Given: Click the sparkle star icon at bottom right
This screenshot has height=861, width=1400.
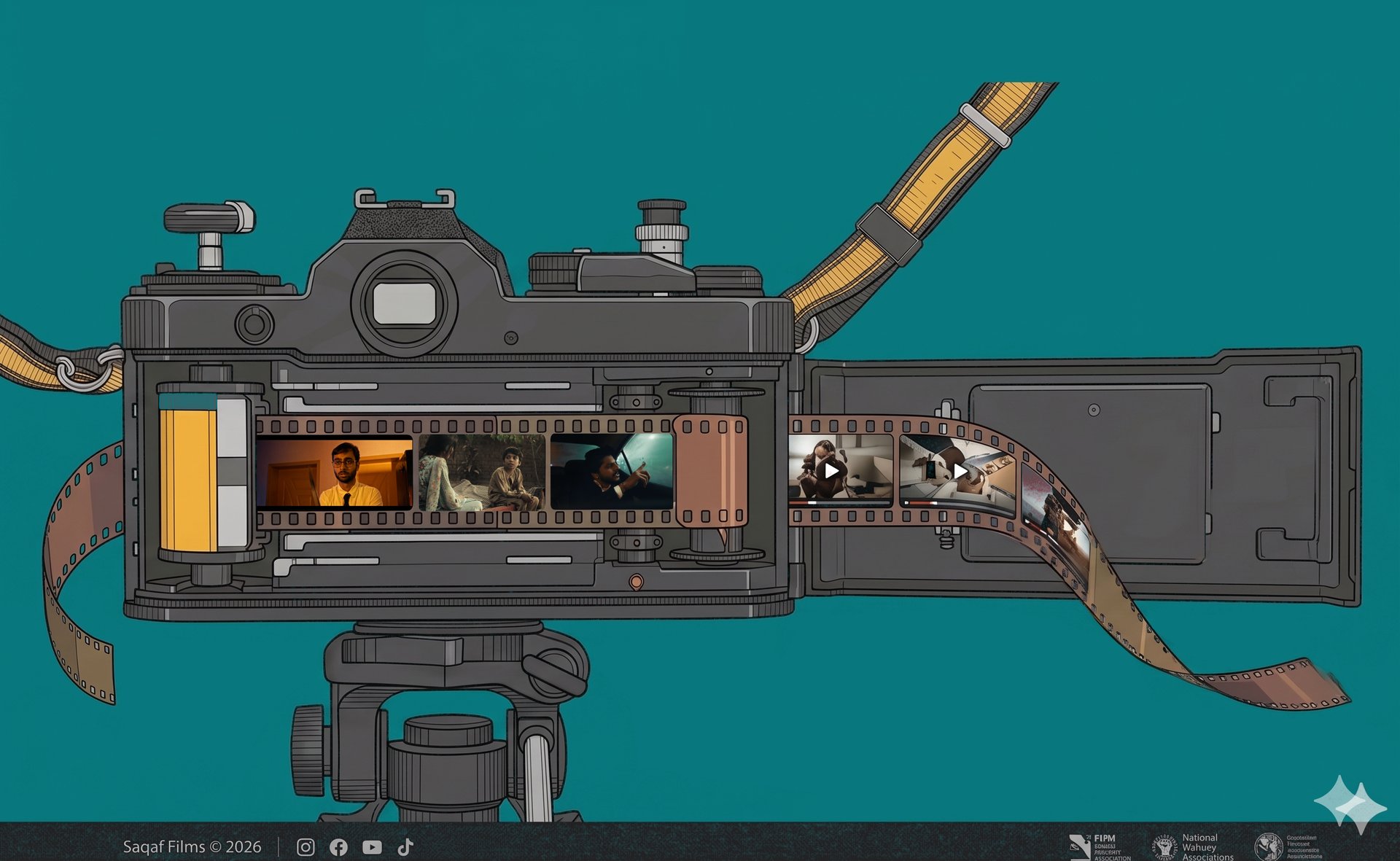Looking at the screenshot, I should (x=1350, y=804).
